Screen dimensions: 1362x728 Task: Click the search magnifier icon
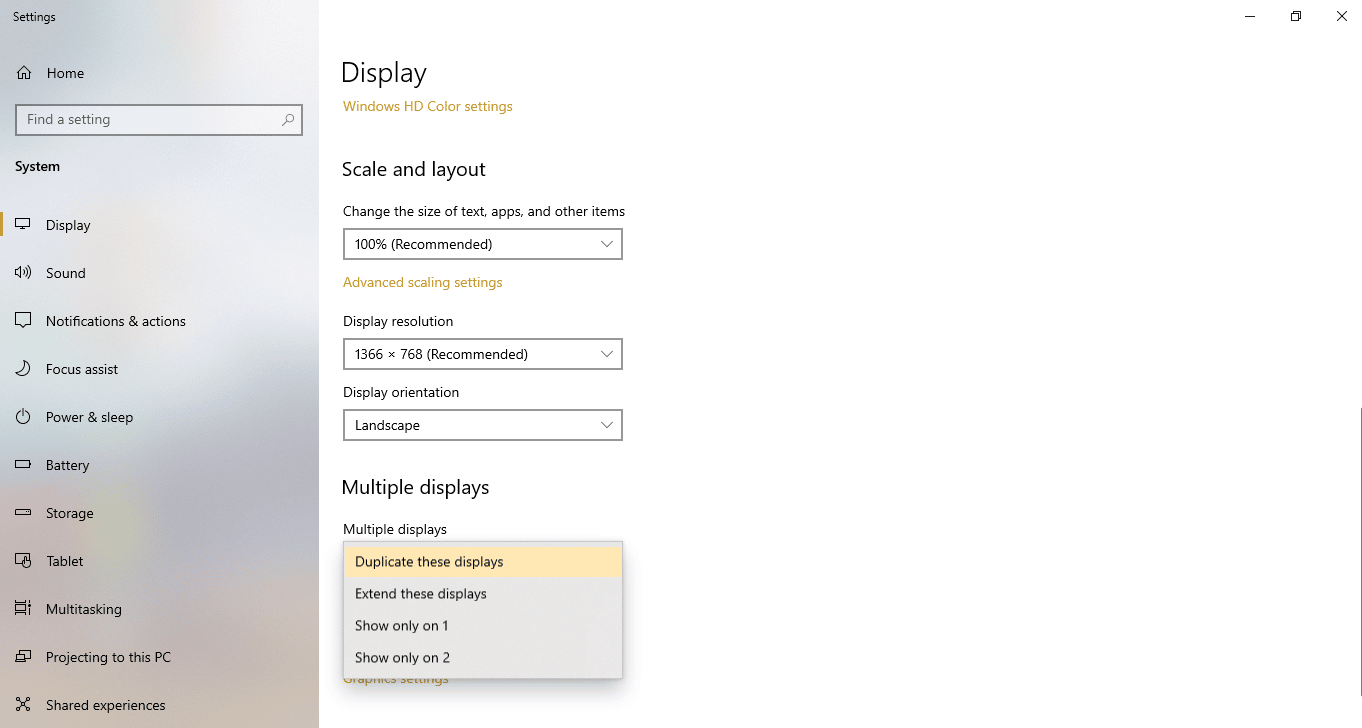288,119
